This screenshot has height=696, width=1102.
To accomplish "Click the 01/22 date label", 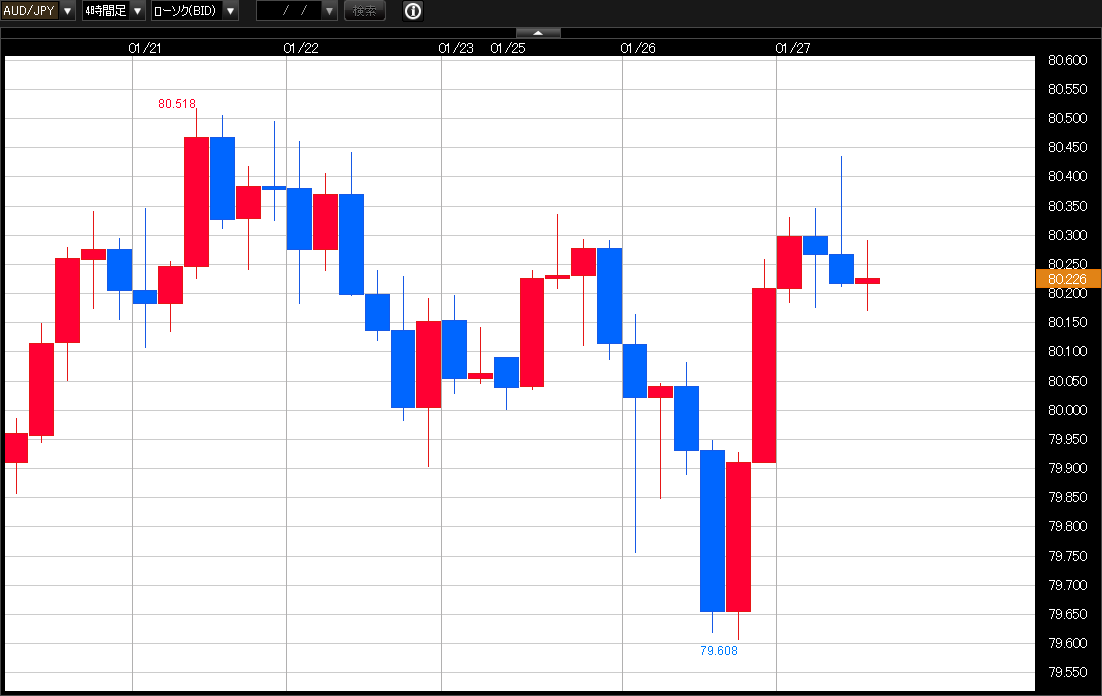I will (x=301, y=49).
